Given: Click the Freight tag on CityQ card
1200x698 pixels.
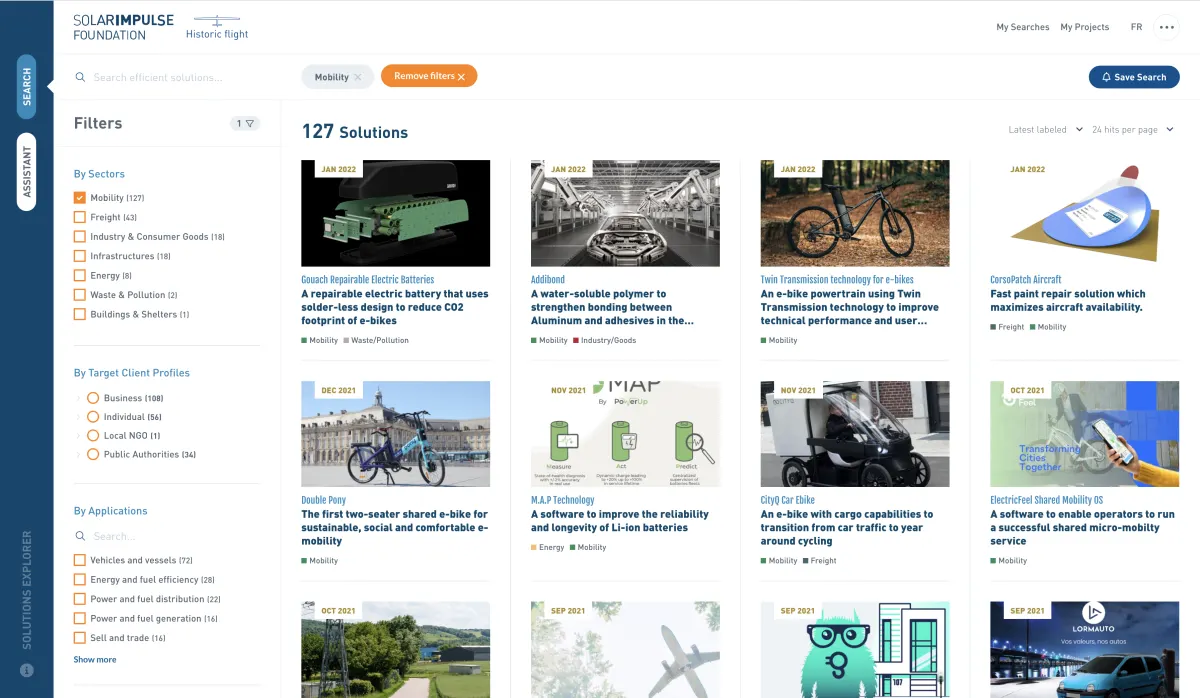Looking at the screenshot, I should [820, 561].
